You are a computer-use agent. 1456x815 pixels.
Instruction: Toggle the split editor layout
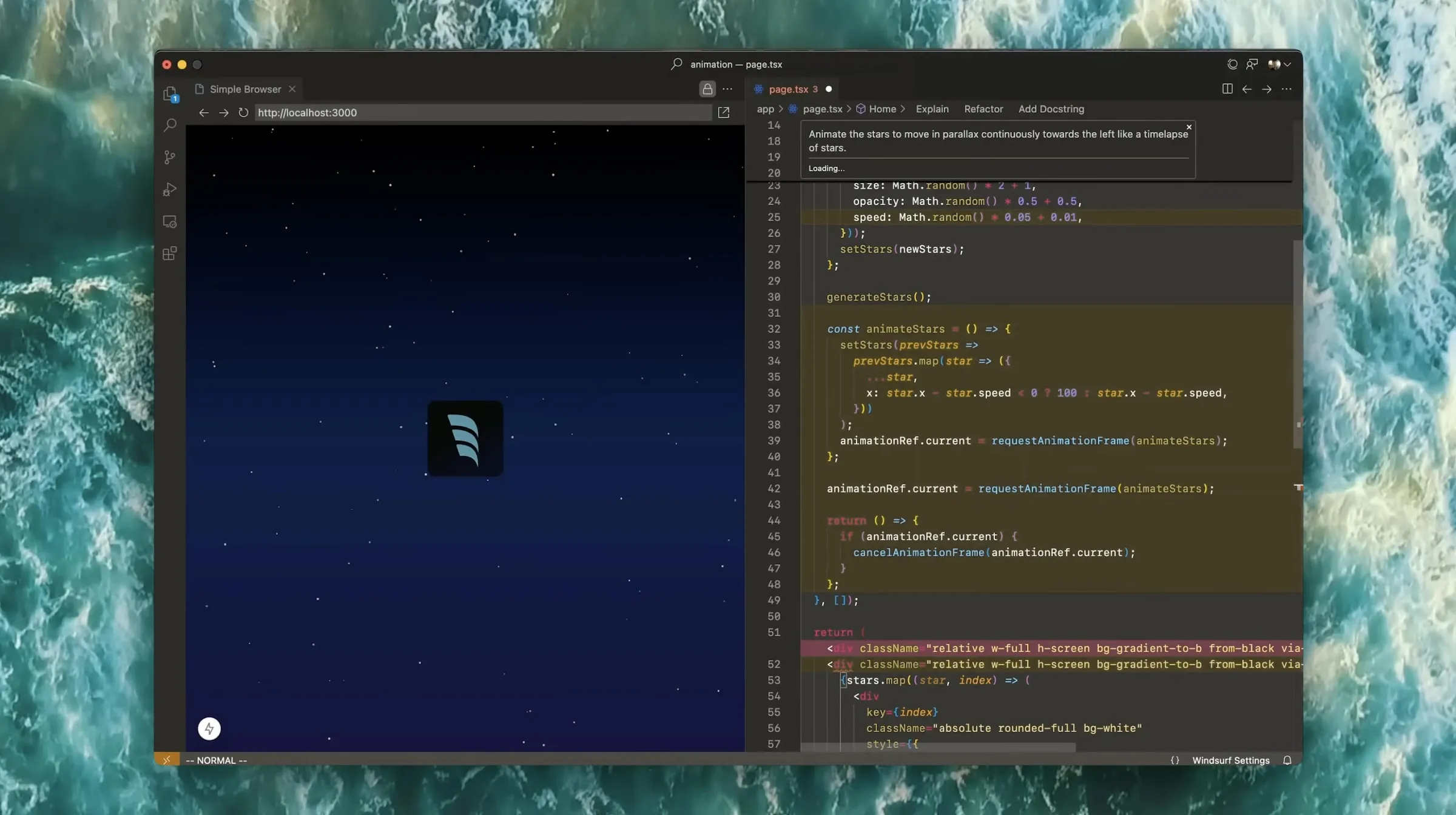(1227, 89)
